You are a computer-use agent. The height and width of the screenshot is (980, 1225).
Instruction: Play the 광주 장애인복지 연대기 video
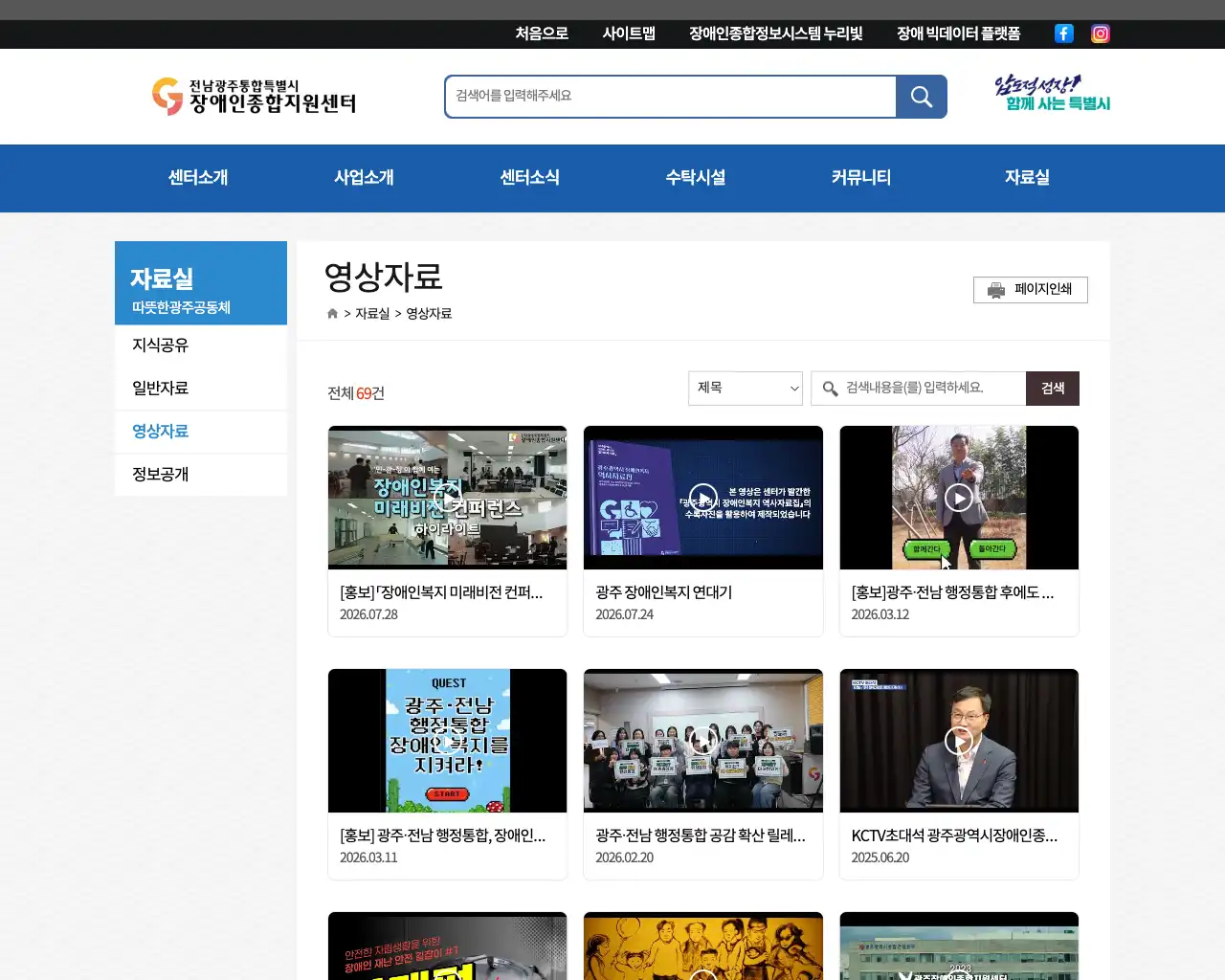[703, 498]
